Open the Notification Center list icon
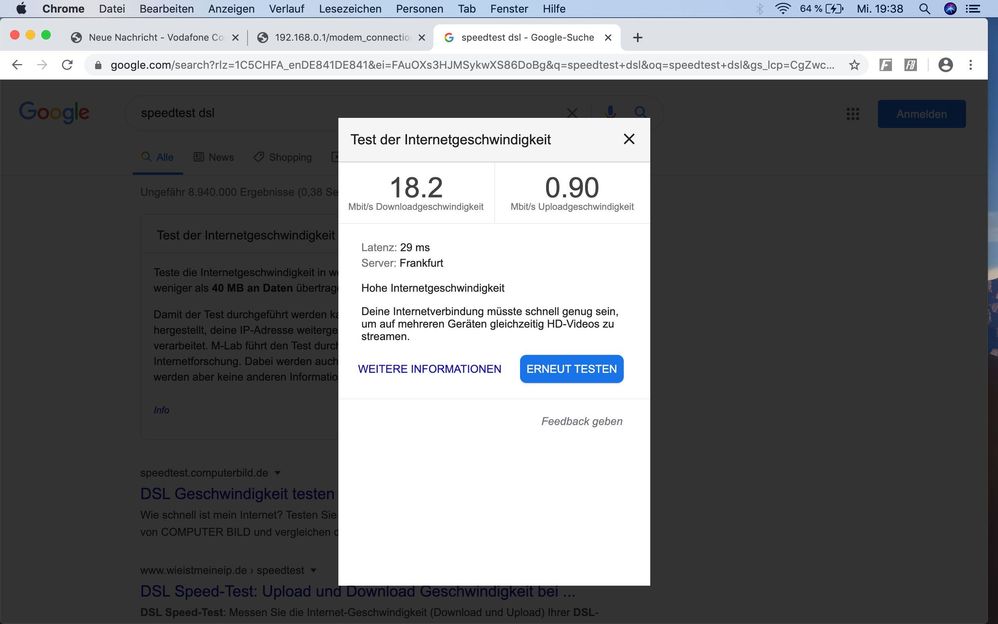 (x=973, y=9)
